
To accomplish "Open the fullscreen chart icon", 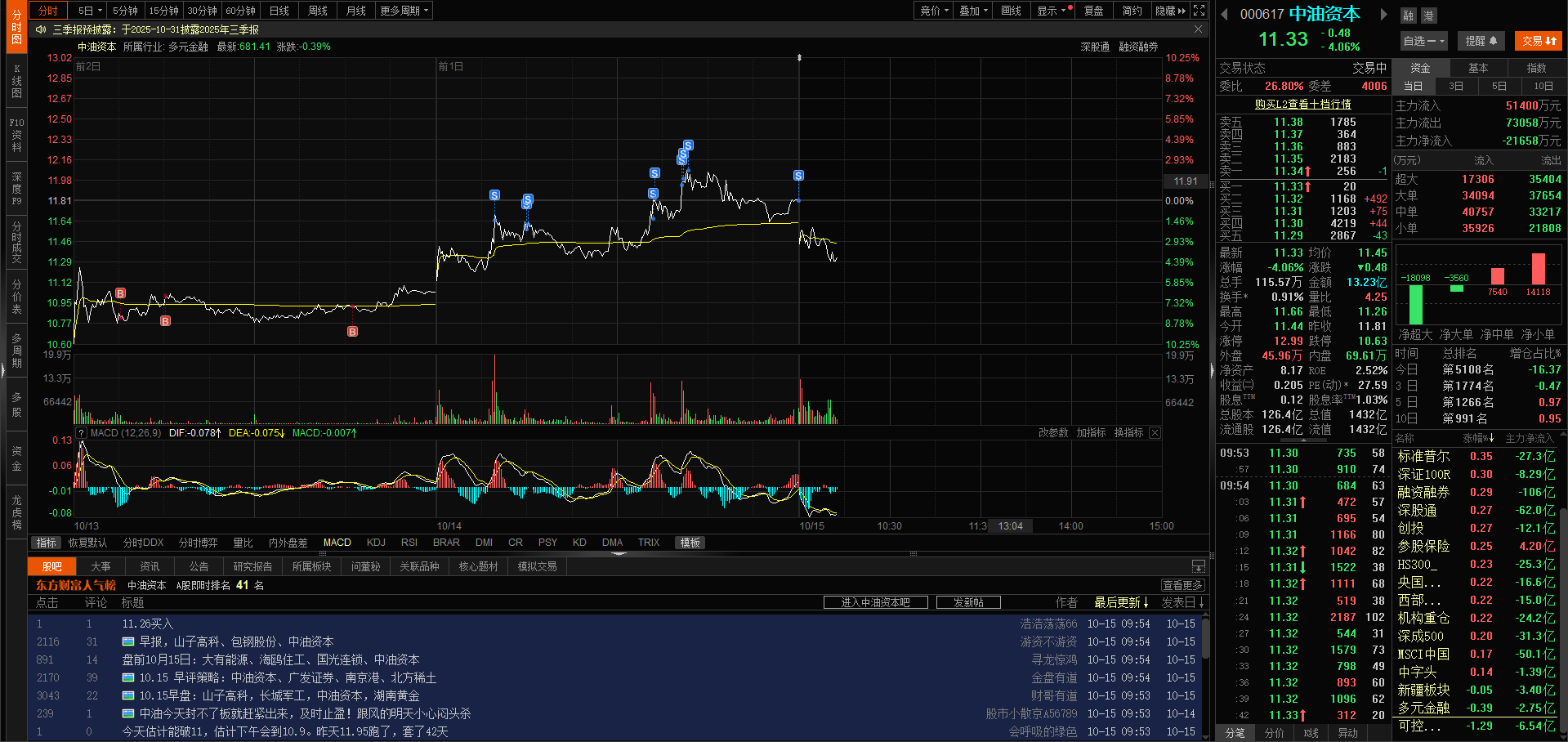I will click(x=1199, y=11).
